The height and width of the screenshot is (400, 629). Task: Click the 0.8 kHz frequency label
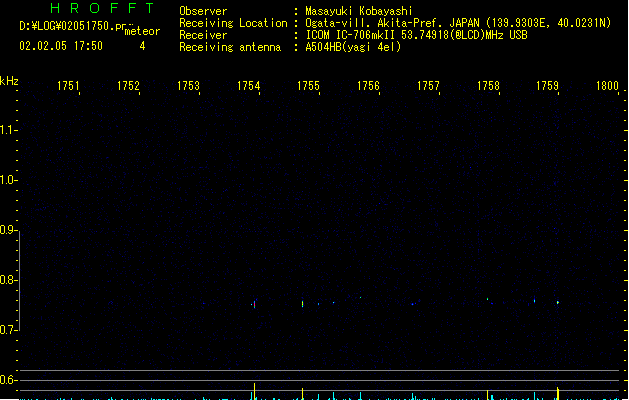(x=8, y=280)
